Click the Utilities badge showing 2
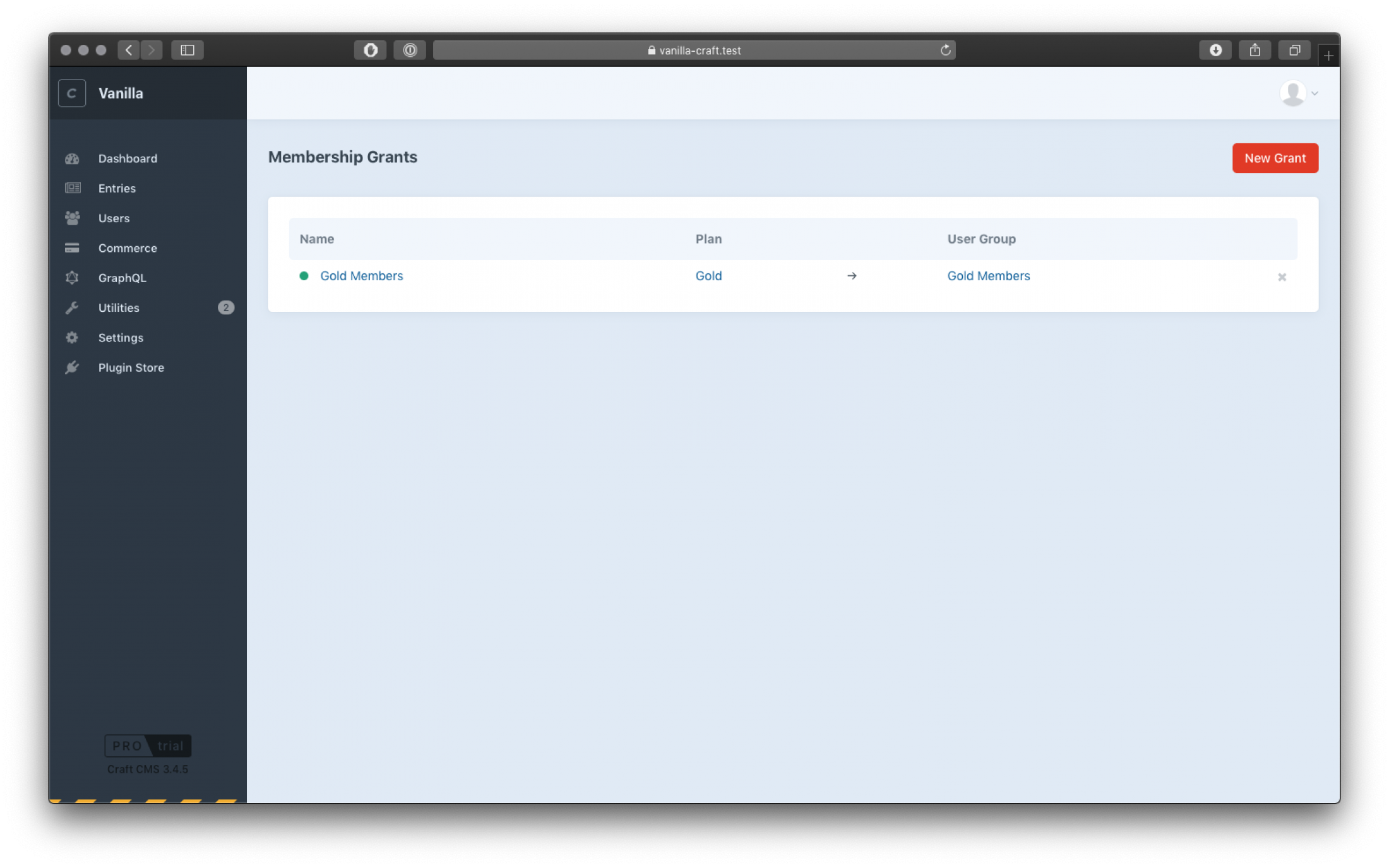1389x868 pixels. point(226,307)
